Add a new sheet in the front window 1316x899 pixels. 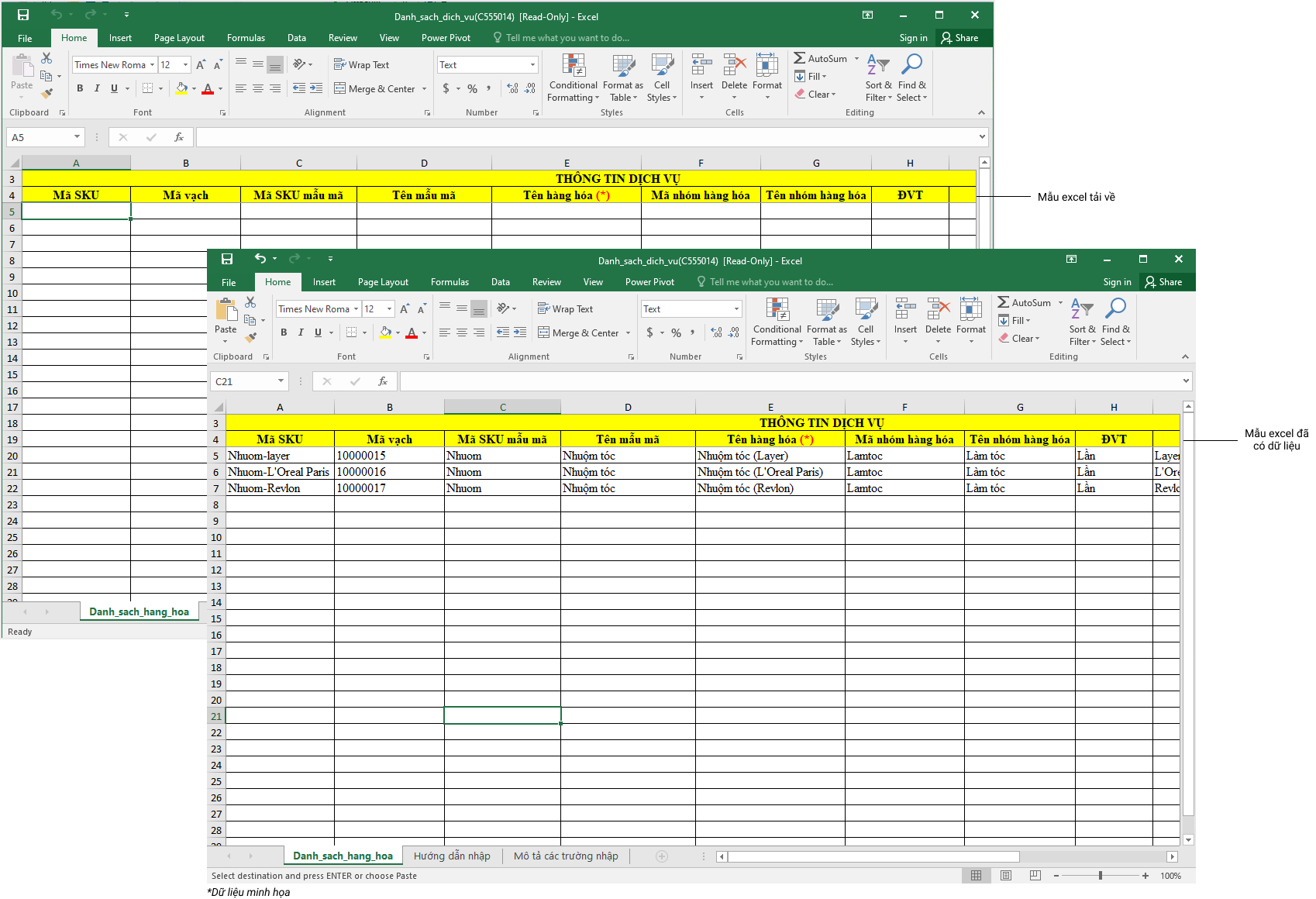662,856
